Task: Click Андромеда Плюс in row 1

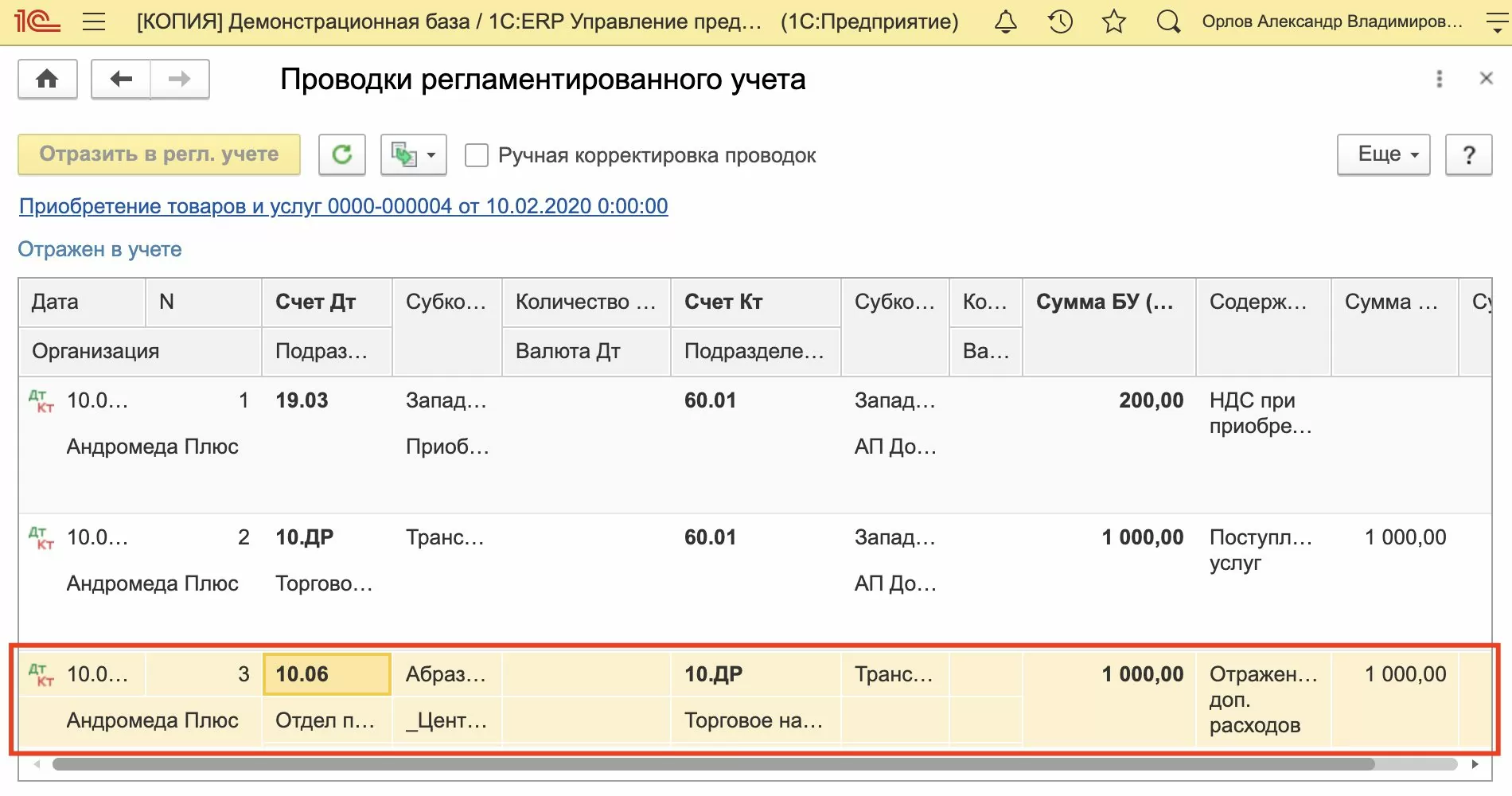Action: pyautogui.click(x=153, y=447)
